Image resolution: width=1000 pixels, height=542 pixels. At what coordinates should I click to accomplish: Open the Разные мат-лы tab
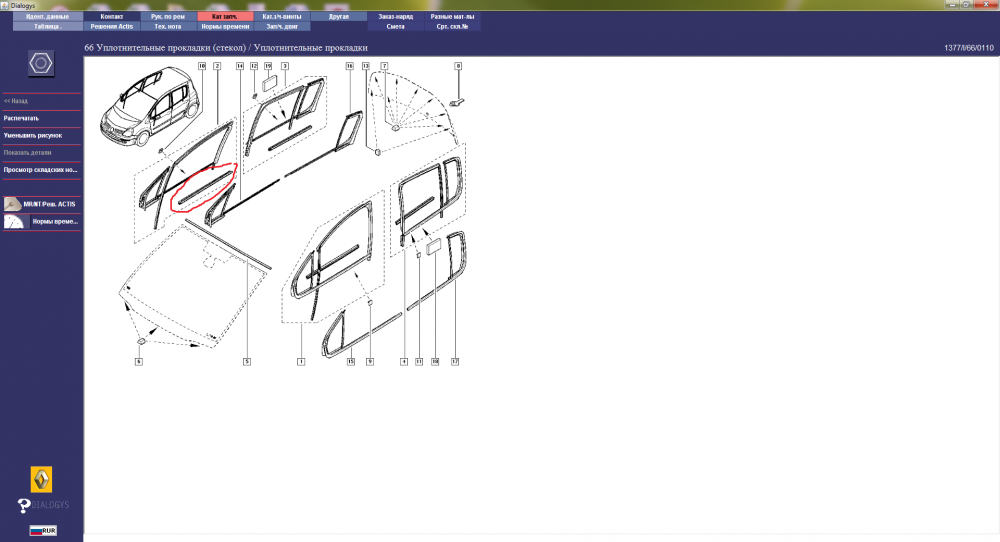[452, 17]
